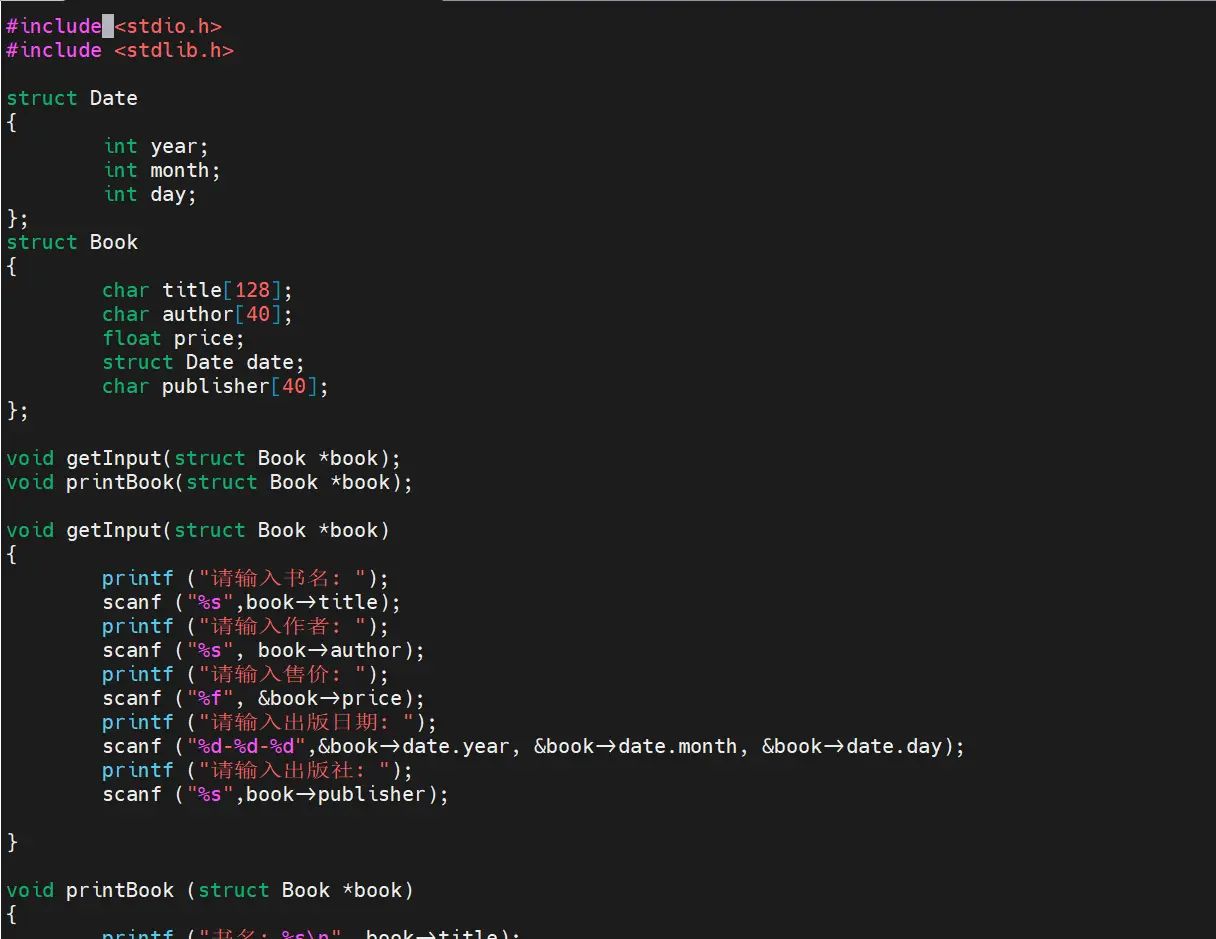Viewport: 1216px width, 939px height.
Task: Click the 'void printBook (struct Book *book)' definition line
Action: 210,890
